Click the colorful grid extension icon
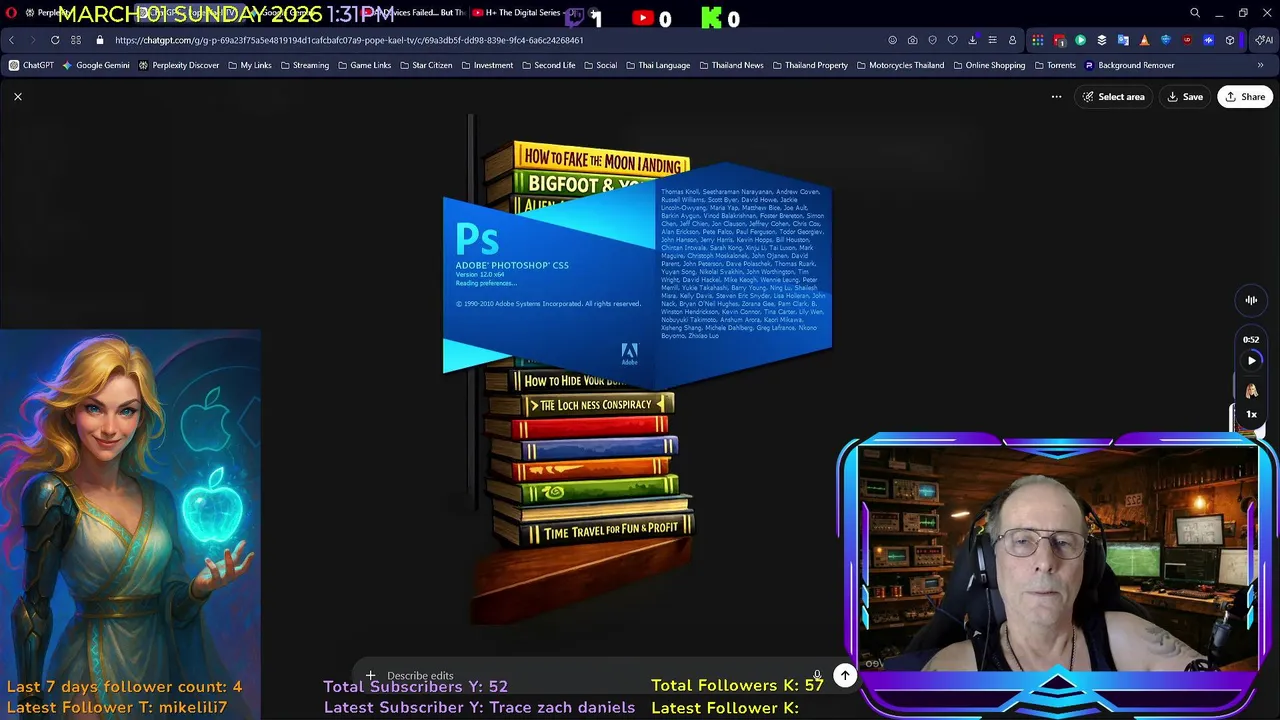 click(x=1038, y=40)
